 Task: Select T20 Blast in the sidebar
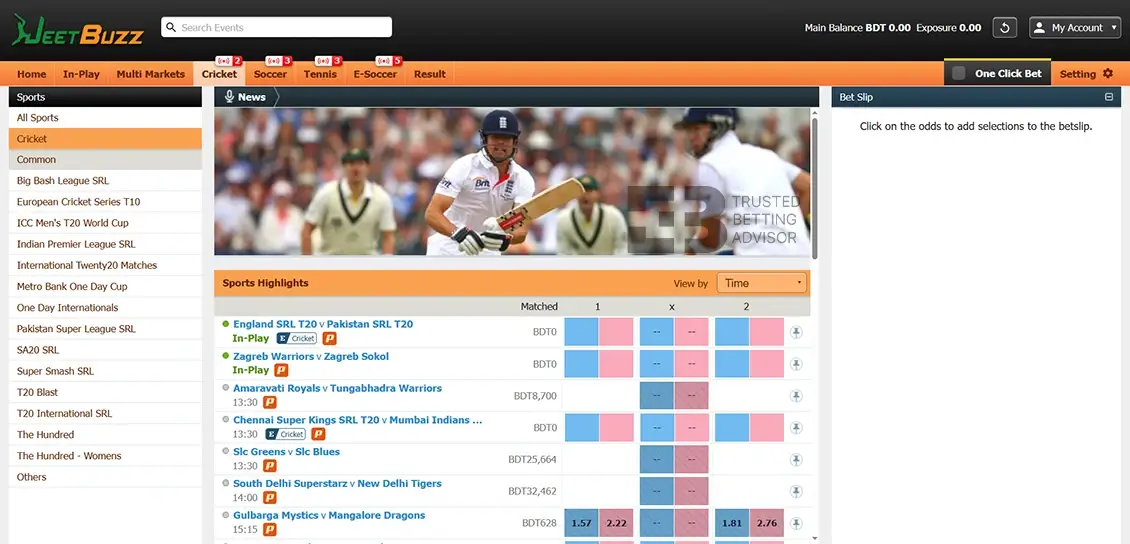[105, 392]
